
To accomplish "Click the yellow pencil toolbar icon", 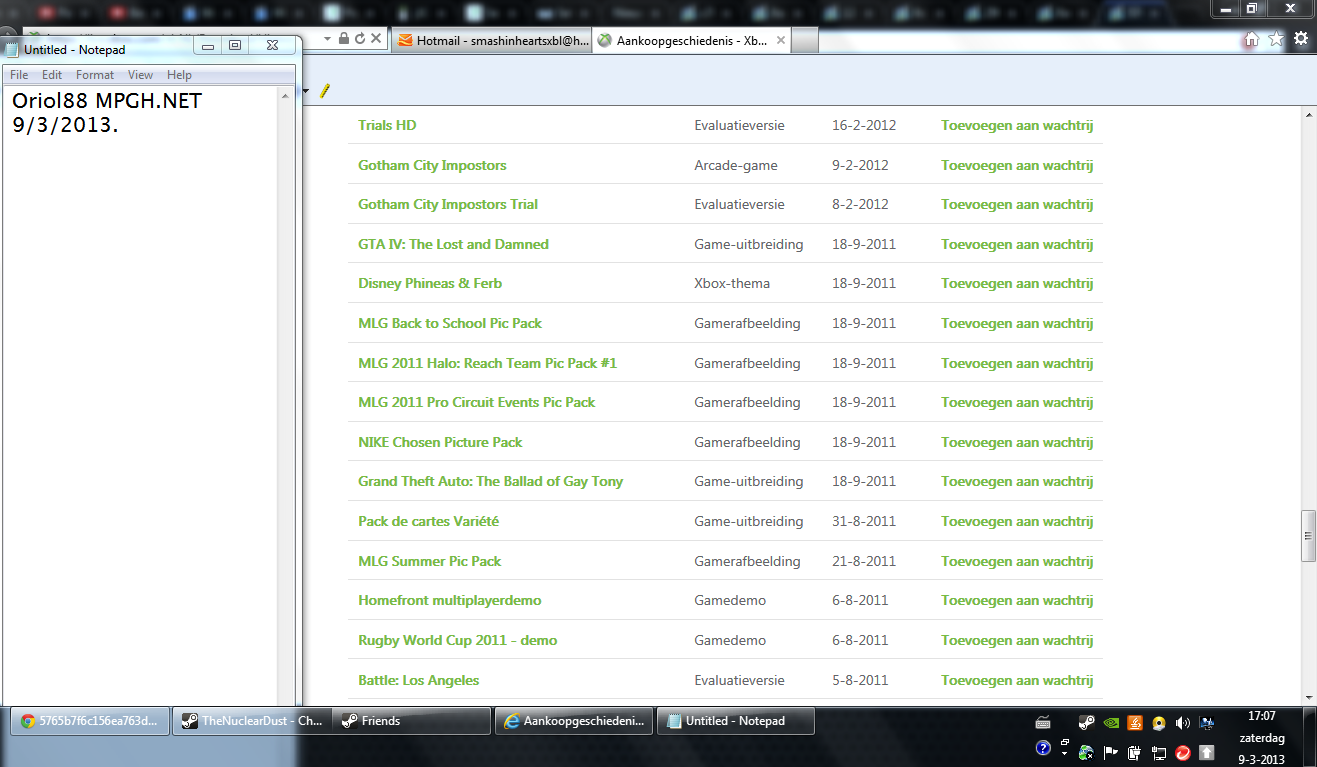I will [324, 91].
